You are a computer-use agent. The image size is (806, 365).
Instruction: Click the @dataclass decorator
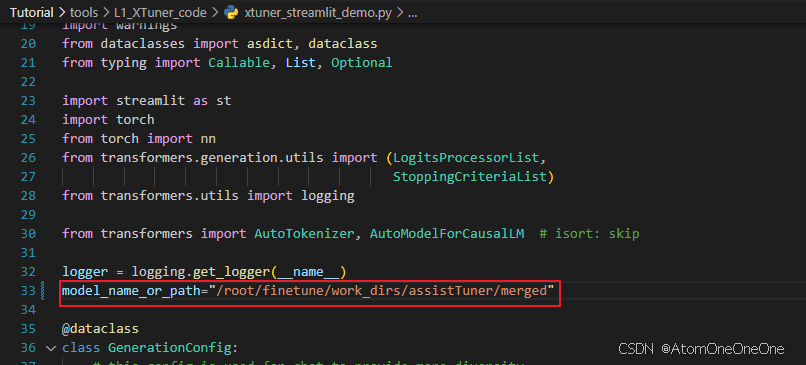tap(100, 328)
